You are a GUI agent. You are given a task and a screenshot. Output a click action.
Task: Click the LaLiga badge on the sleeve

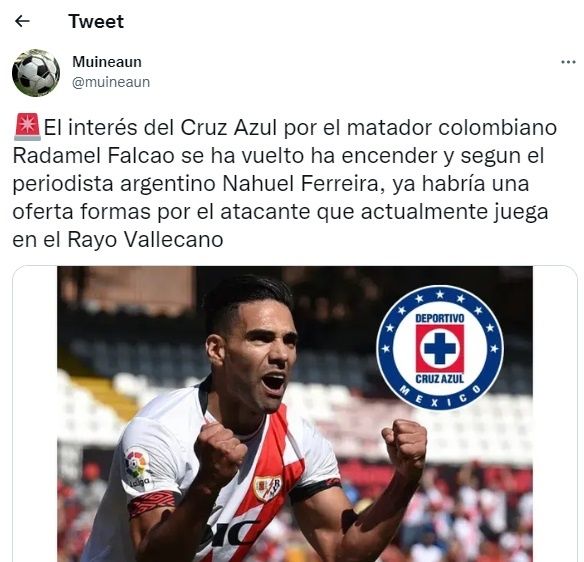pos(137,468)
